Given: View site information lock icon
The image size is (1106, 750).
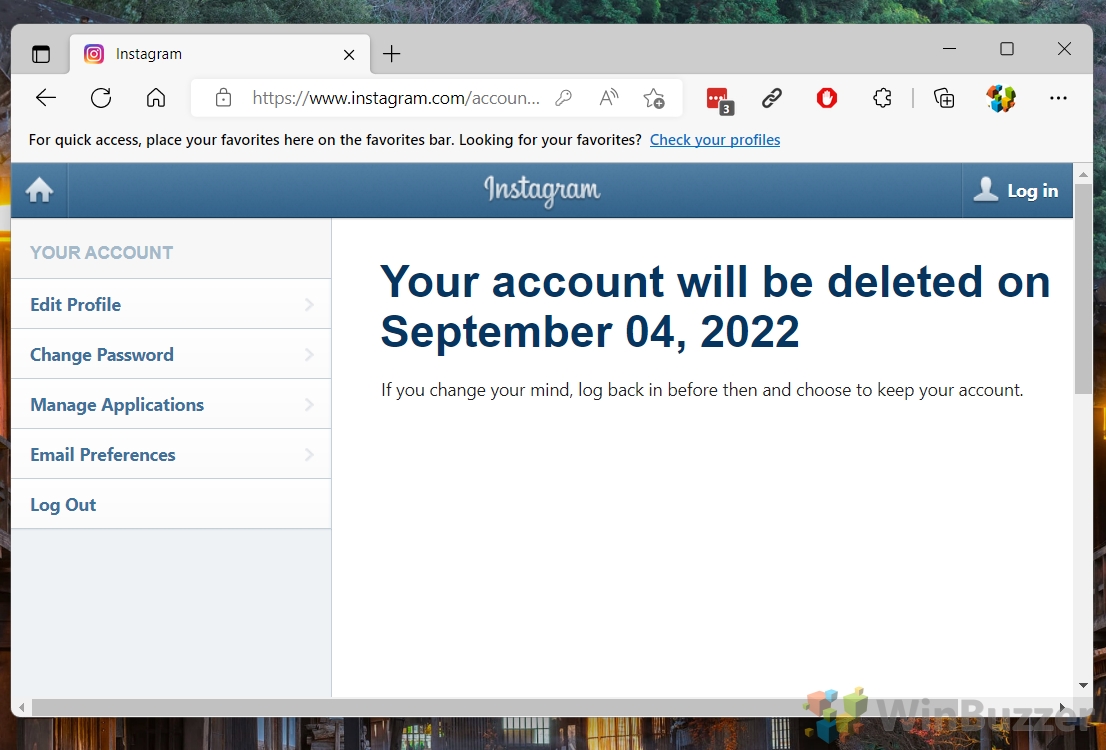Looking at the screenshot, I should (224, 97).
